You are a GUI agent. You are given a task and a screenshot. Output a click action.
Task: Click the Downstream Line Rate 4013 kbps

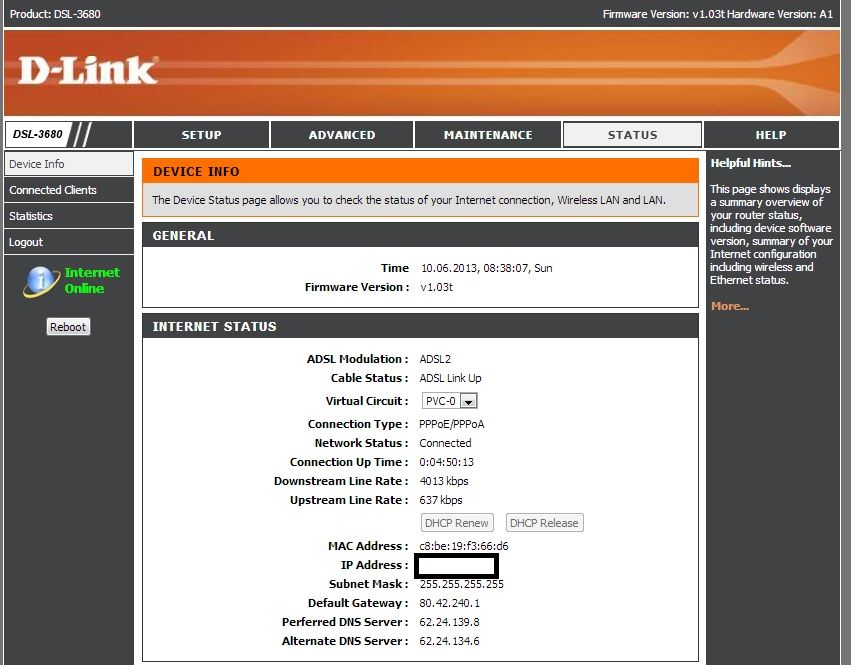[444, 481]
